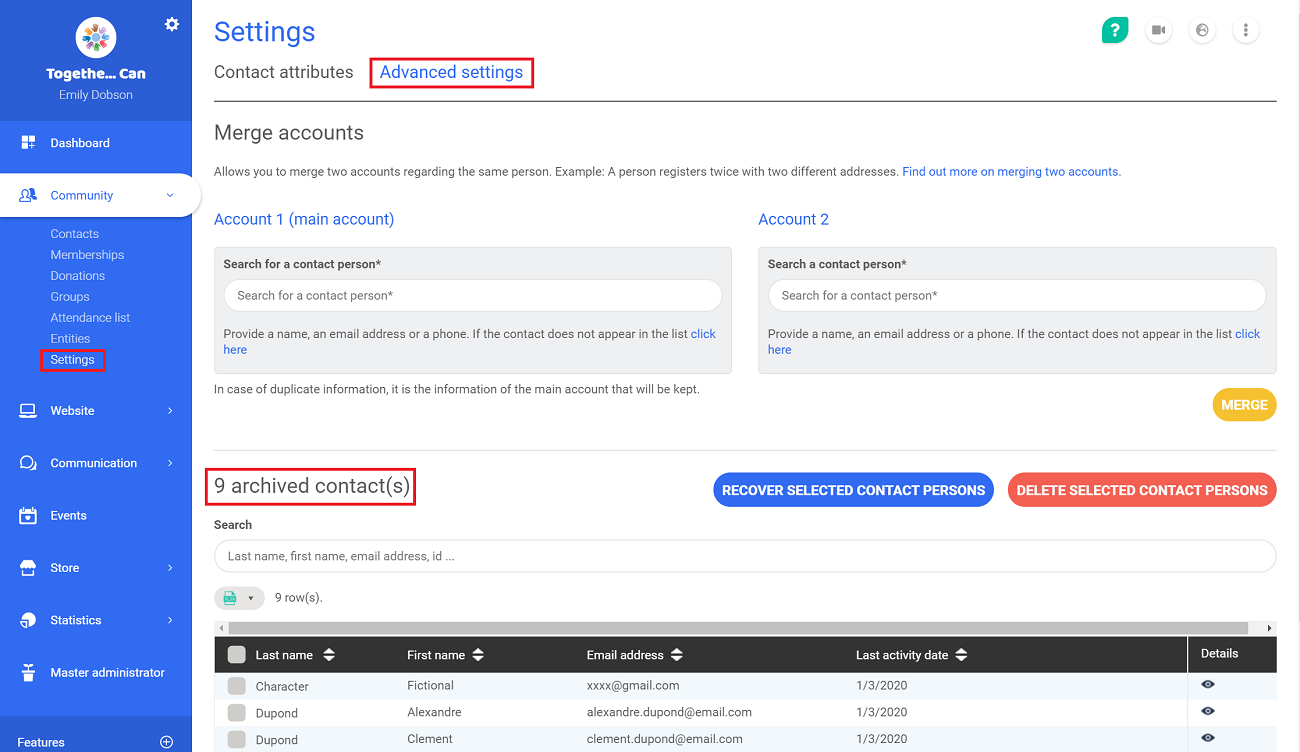This screenshot has height=752, width=1300.
Task: Open Entities in Community submenu
Action: (70, 339)
